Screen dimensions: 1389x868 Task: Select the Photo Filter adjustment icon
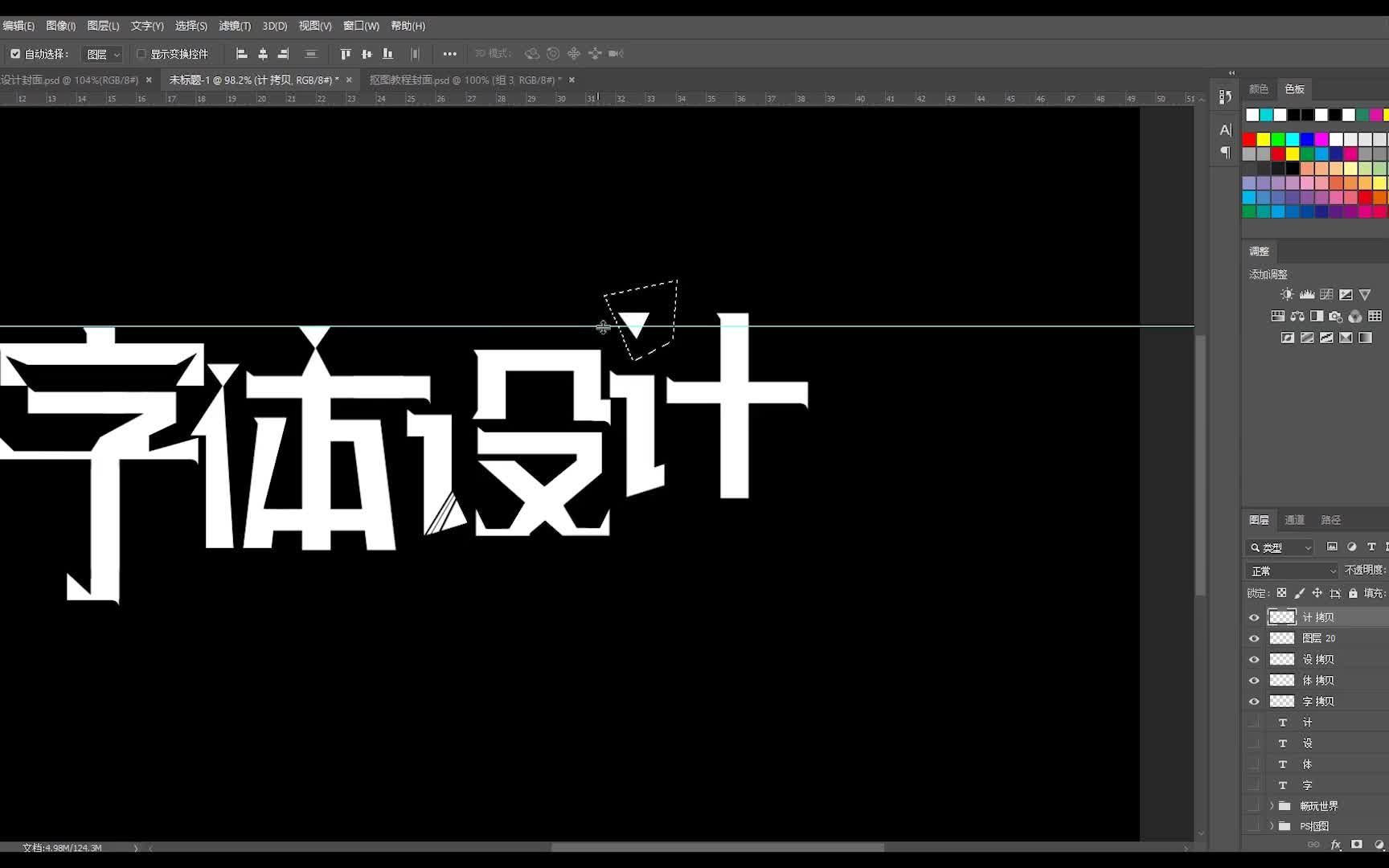pyautogui.click(x=1335, y=317)
